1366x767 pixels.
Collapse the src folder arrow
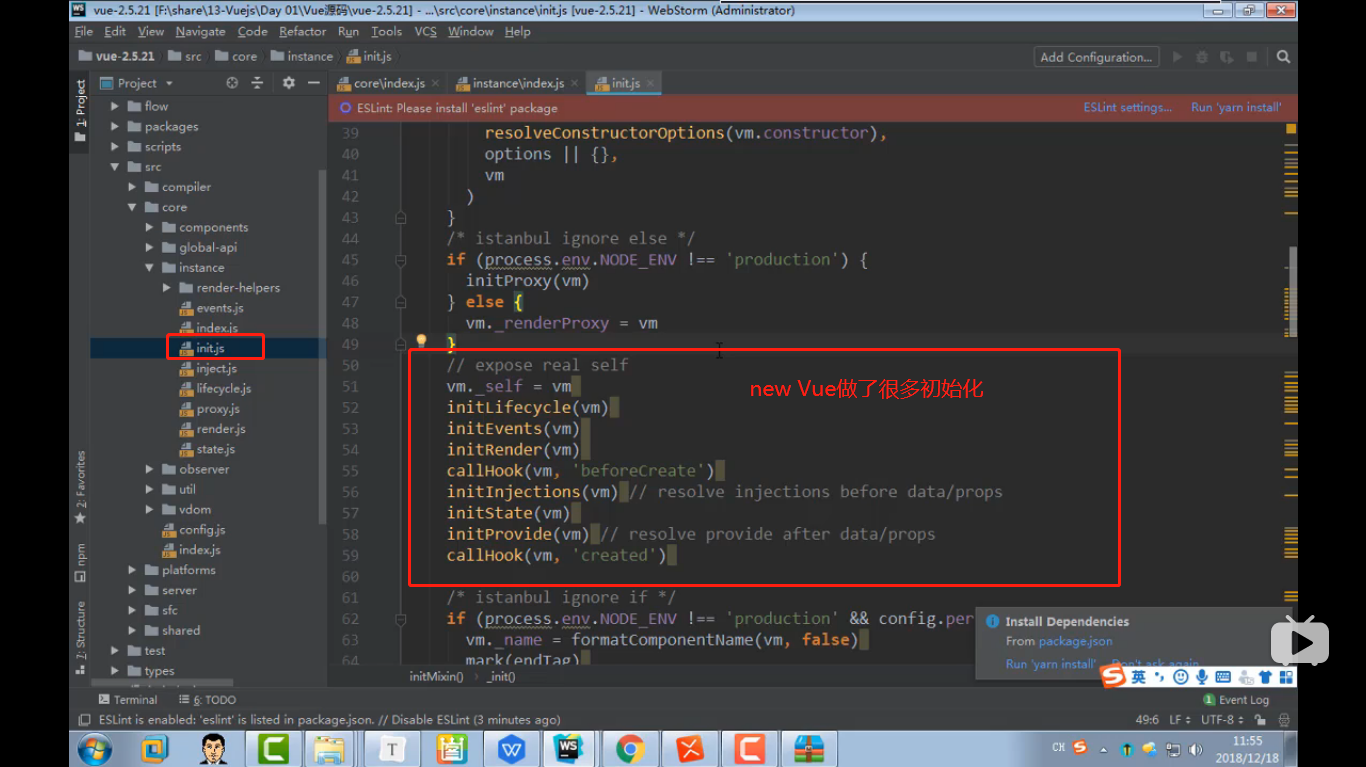tap(115, 167)
